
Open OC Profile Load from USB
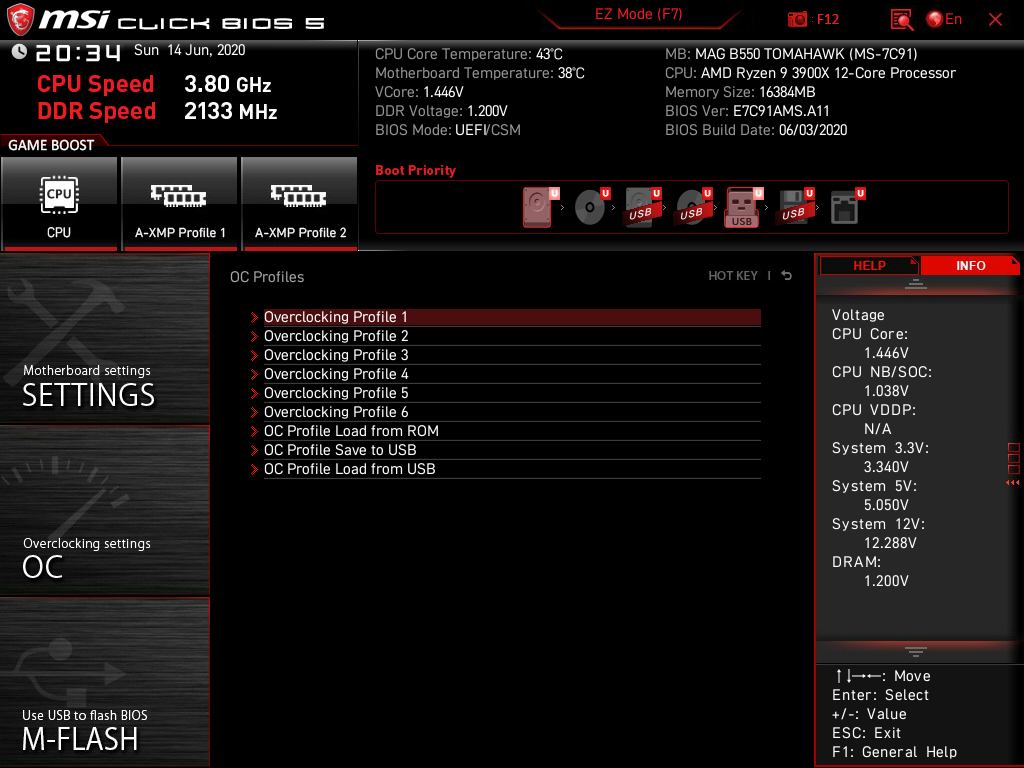(x=512, y=469)
